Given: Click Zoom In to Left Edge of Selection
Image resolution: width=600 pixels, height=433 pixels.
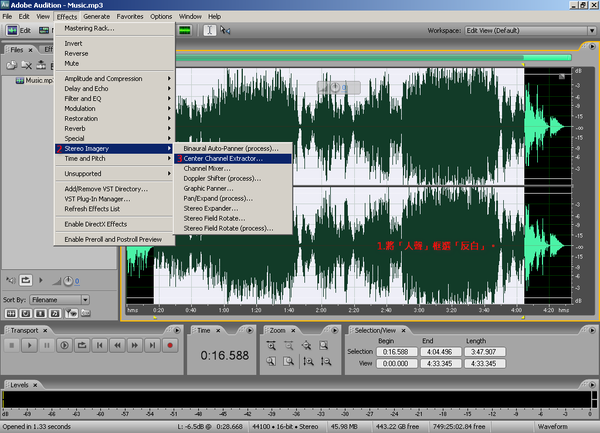Looking at the screenshot, I should pyautogui.click(x=271, y=361).
